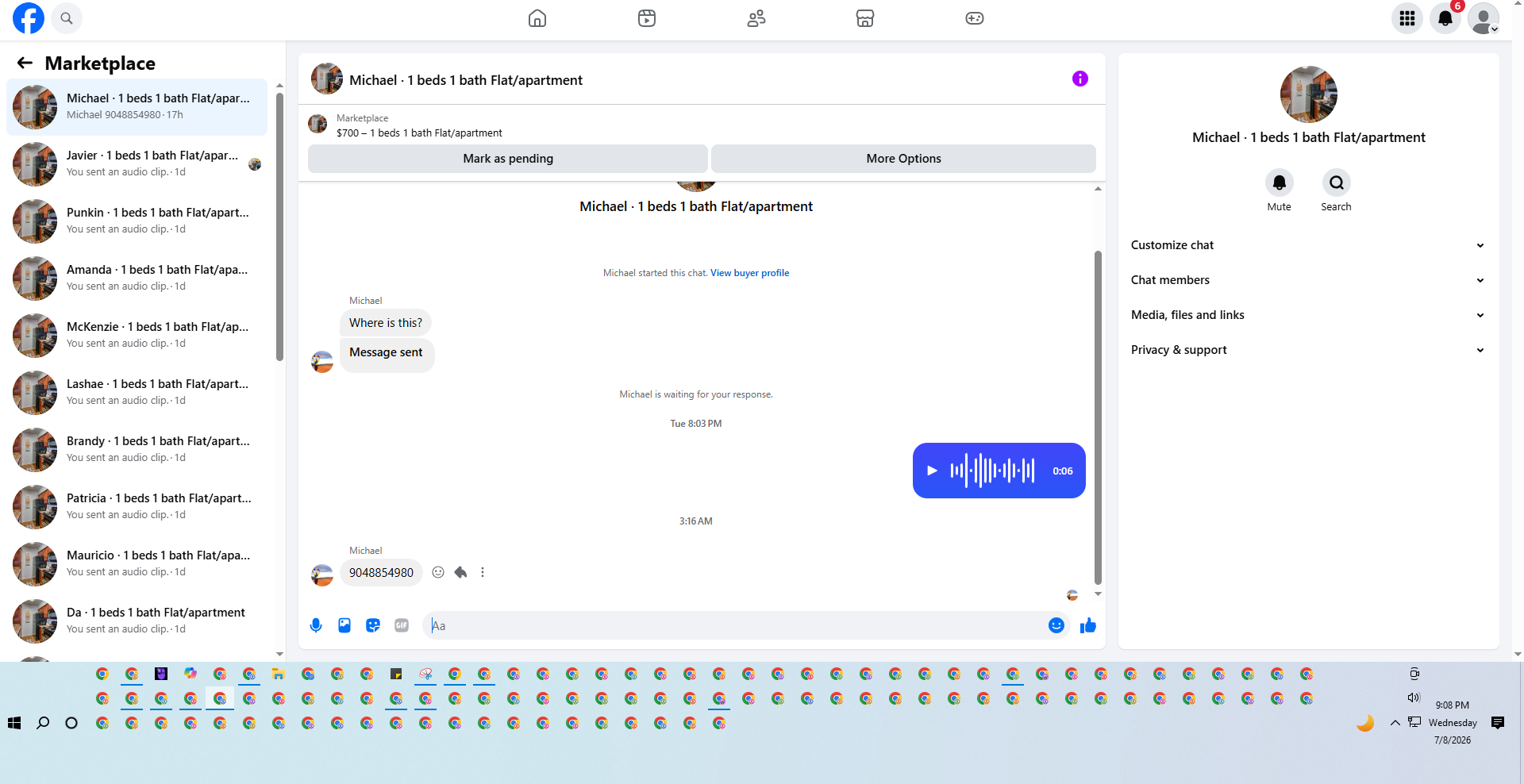Open More Options for the listing
This screenshot has height=784, width=1524.
[x=903, y=159]
